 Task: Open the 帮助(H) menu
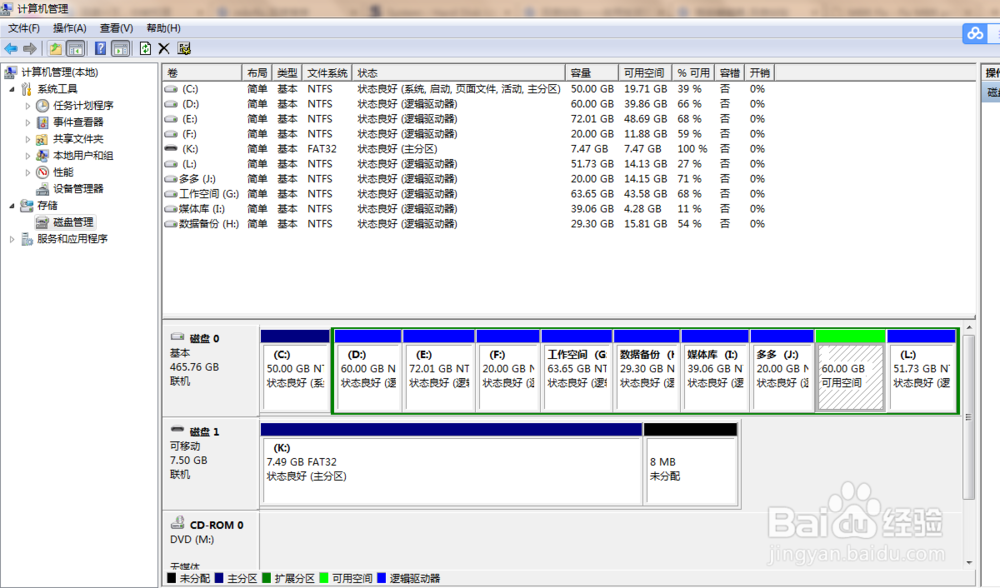(x=163, y=28)
